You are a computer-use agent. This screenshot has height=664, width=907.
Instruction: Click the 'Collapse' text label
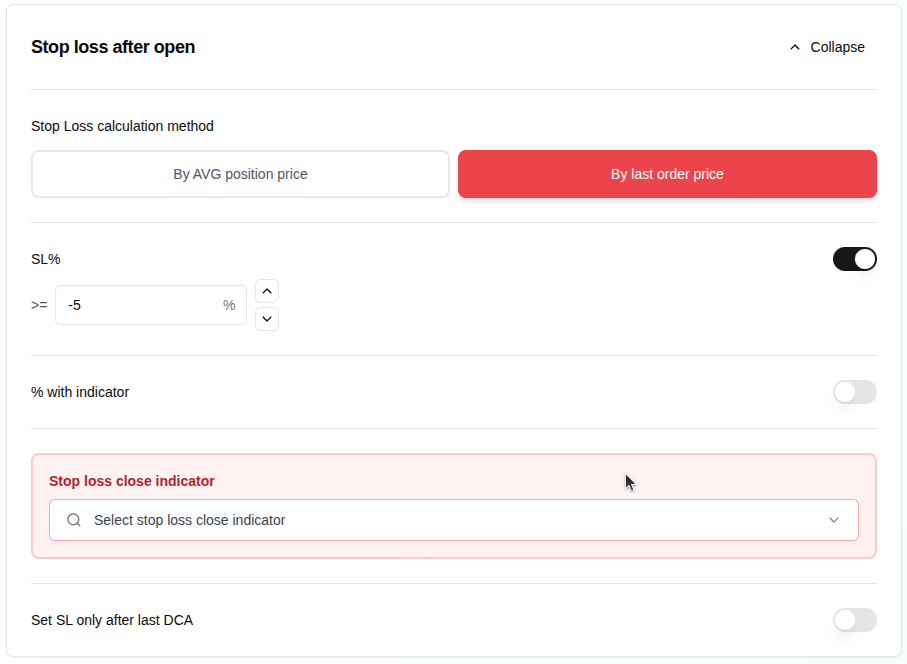pos(837,47)
